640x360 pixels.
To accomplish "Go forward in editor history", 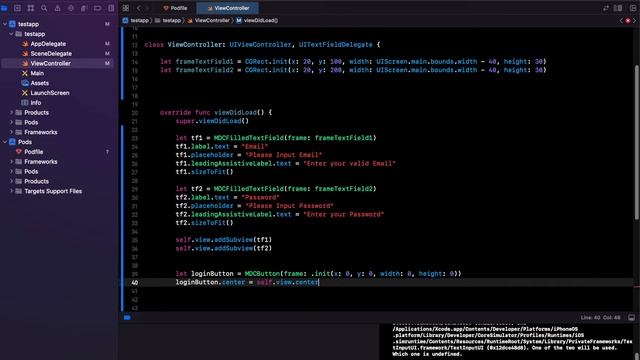I will tap(148, 8).
